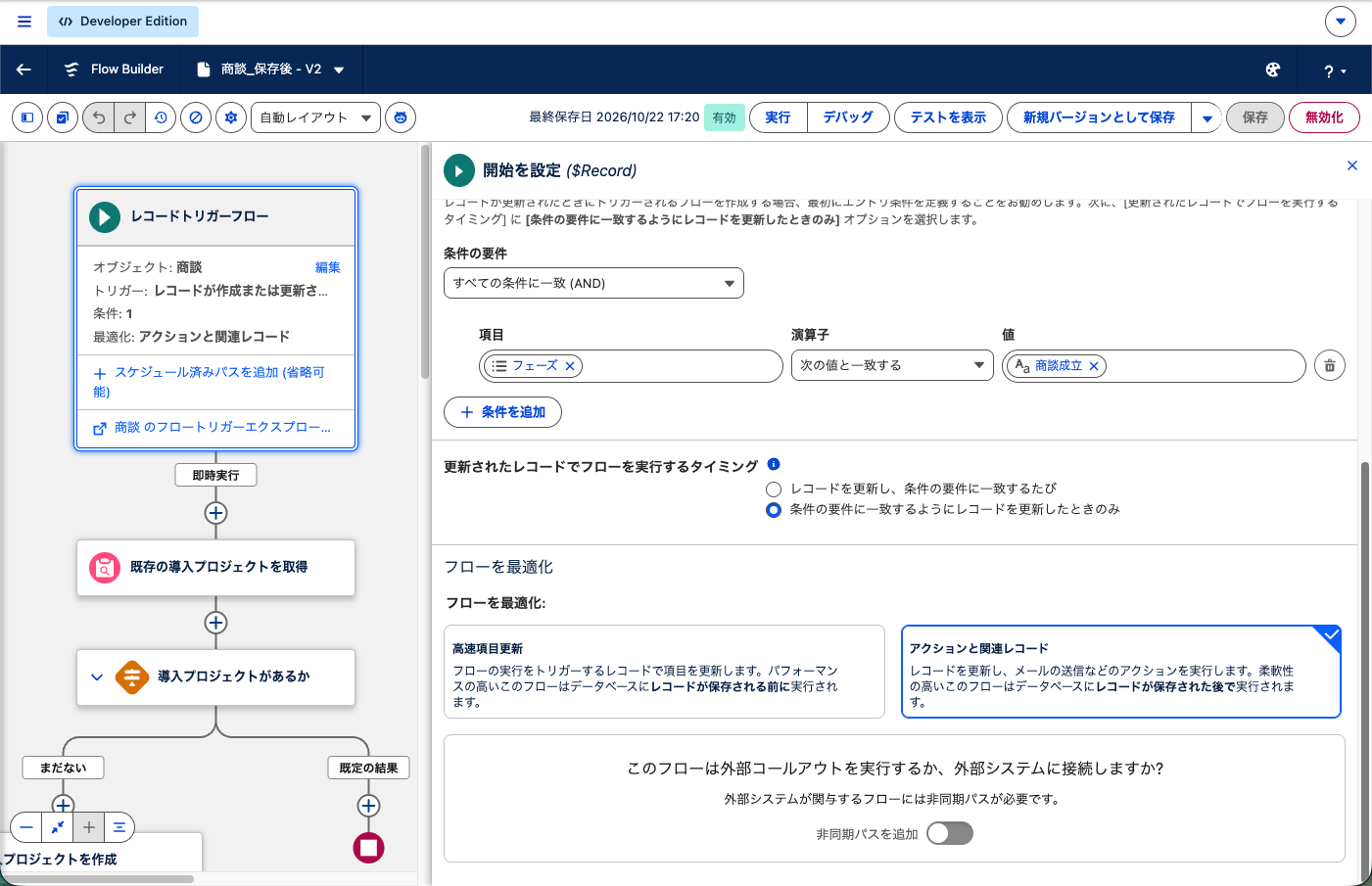Open the hamburger navigation menu
The width and height of the screenshot is (1372, 886).
pos(24,22)
